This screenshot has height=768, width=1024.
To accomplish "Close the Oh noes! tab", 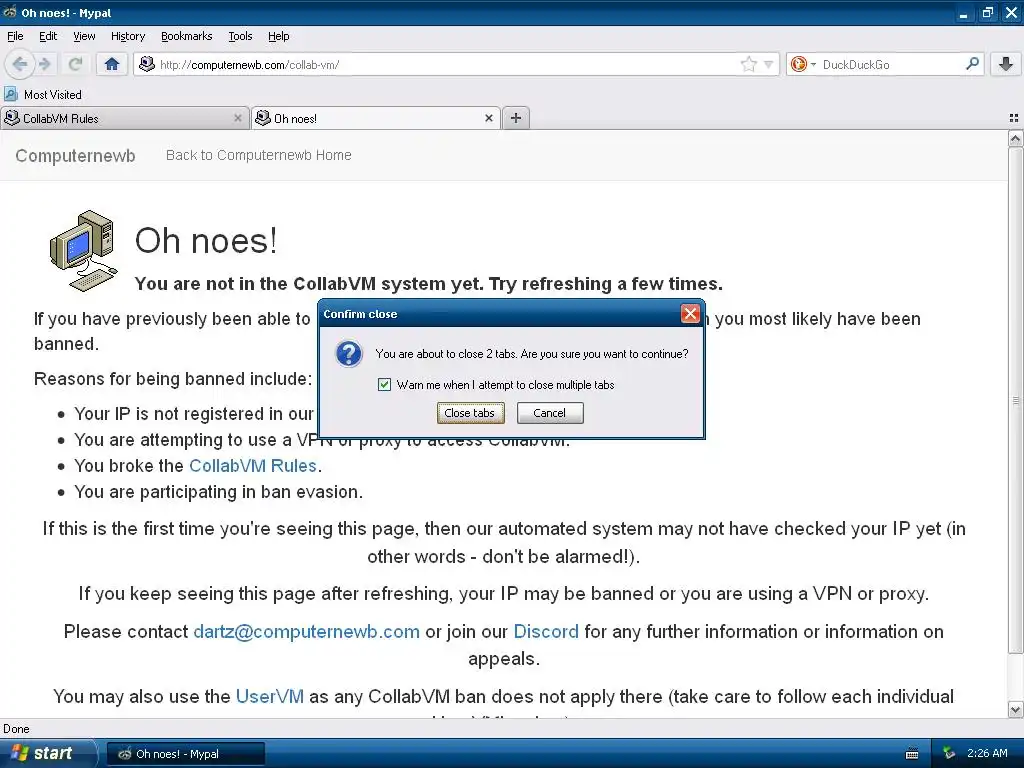I will (488, 118).
